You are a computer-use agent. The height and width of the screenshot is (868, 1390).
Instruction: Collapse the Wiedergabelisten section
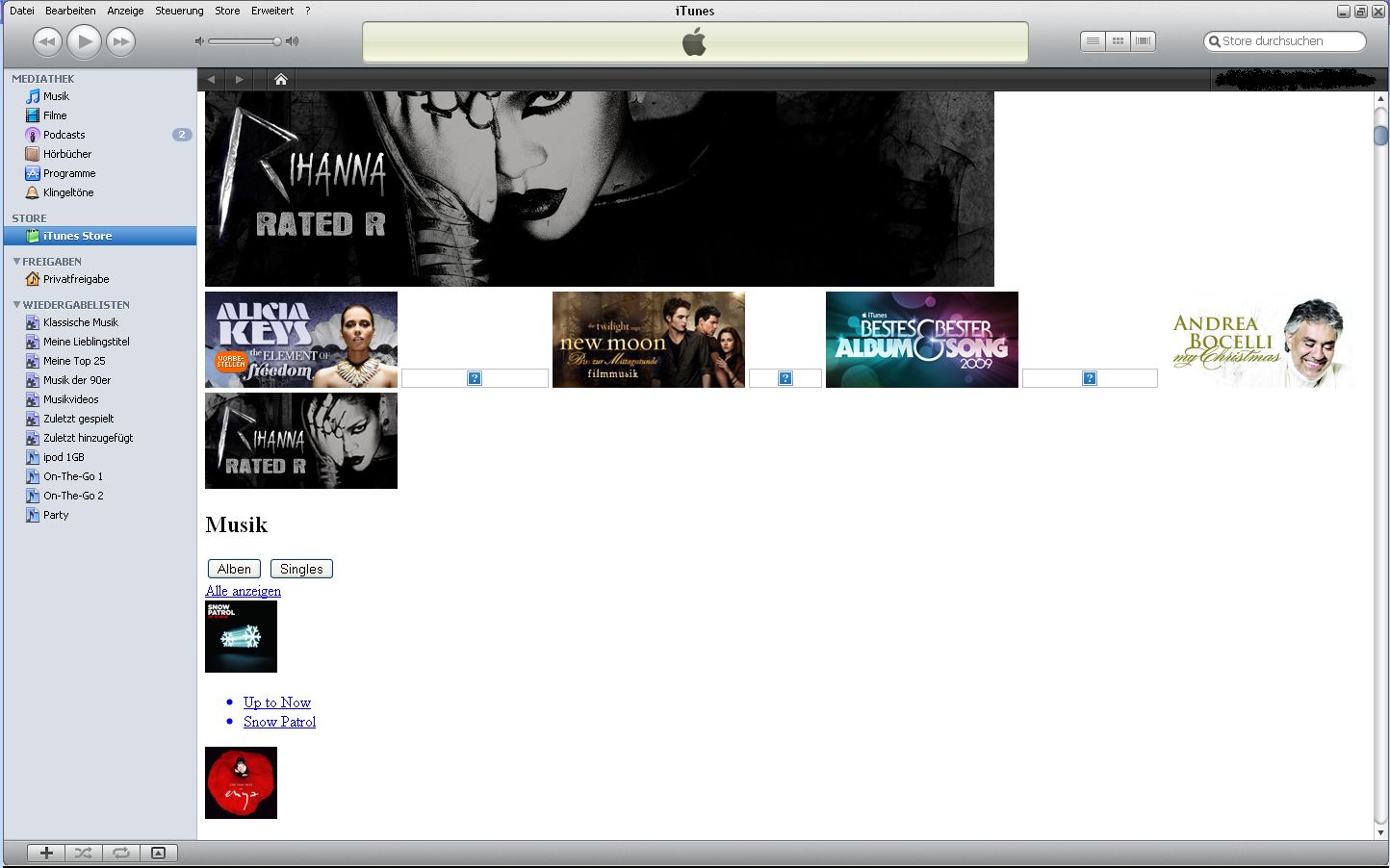point(16,305)
